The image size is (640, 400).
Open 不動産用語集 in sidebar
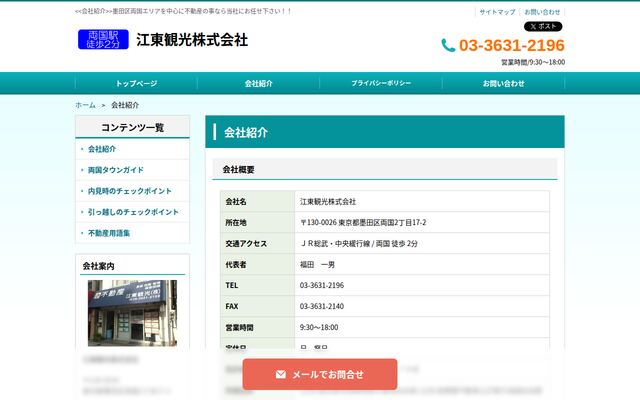point(109,233)
